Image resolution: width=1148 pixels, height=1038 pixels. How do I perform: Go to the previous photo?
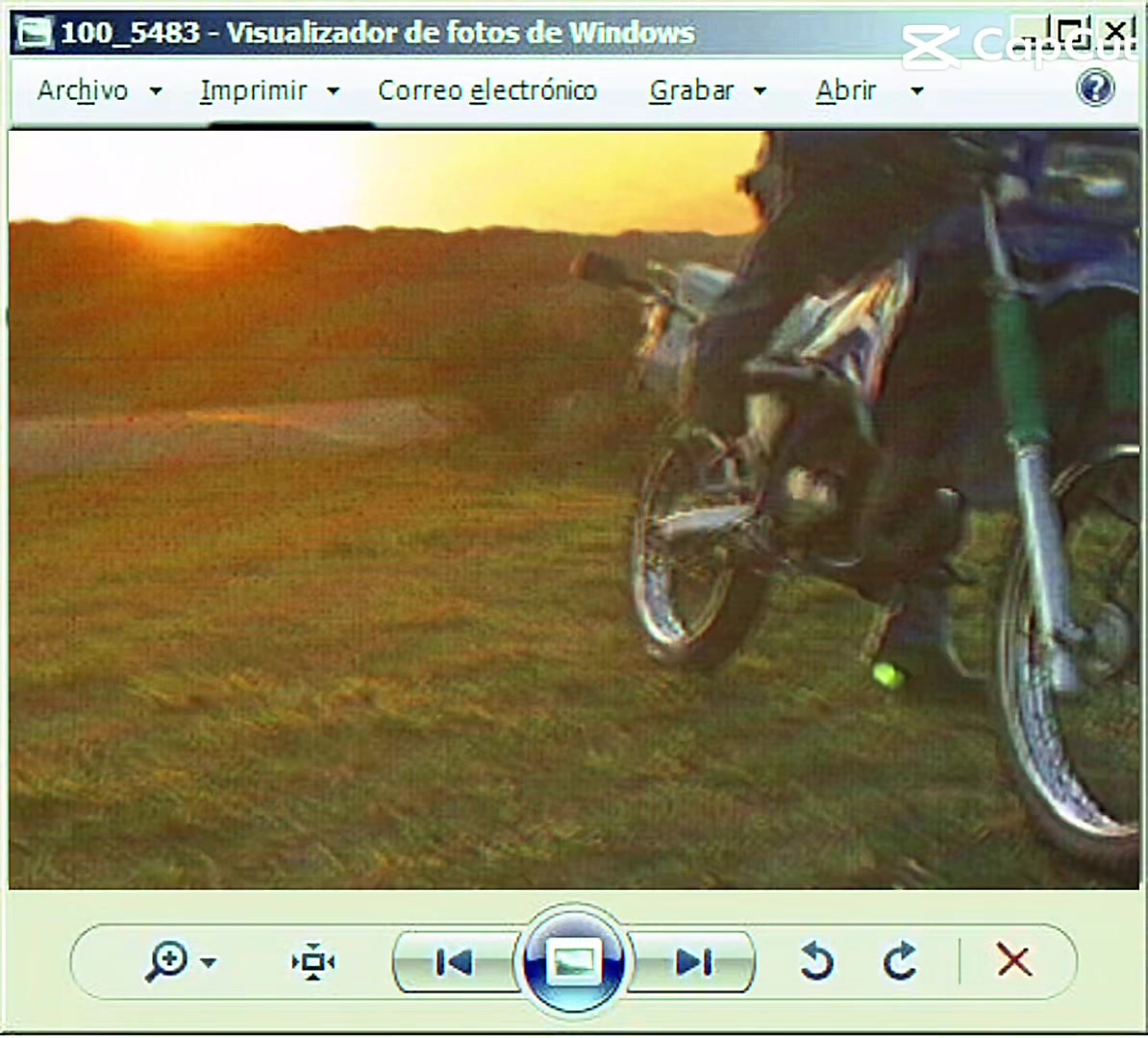point(454,962)
